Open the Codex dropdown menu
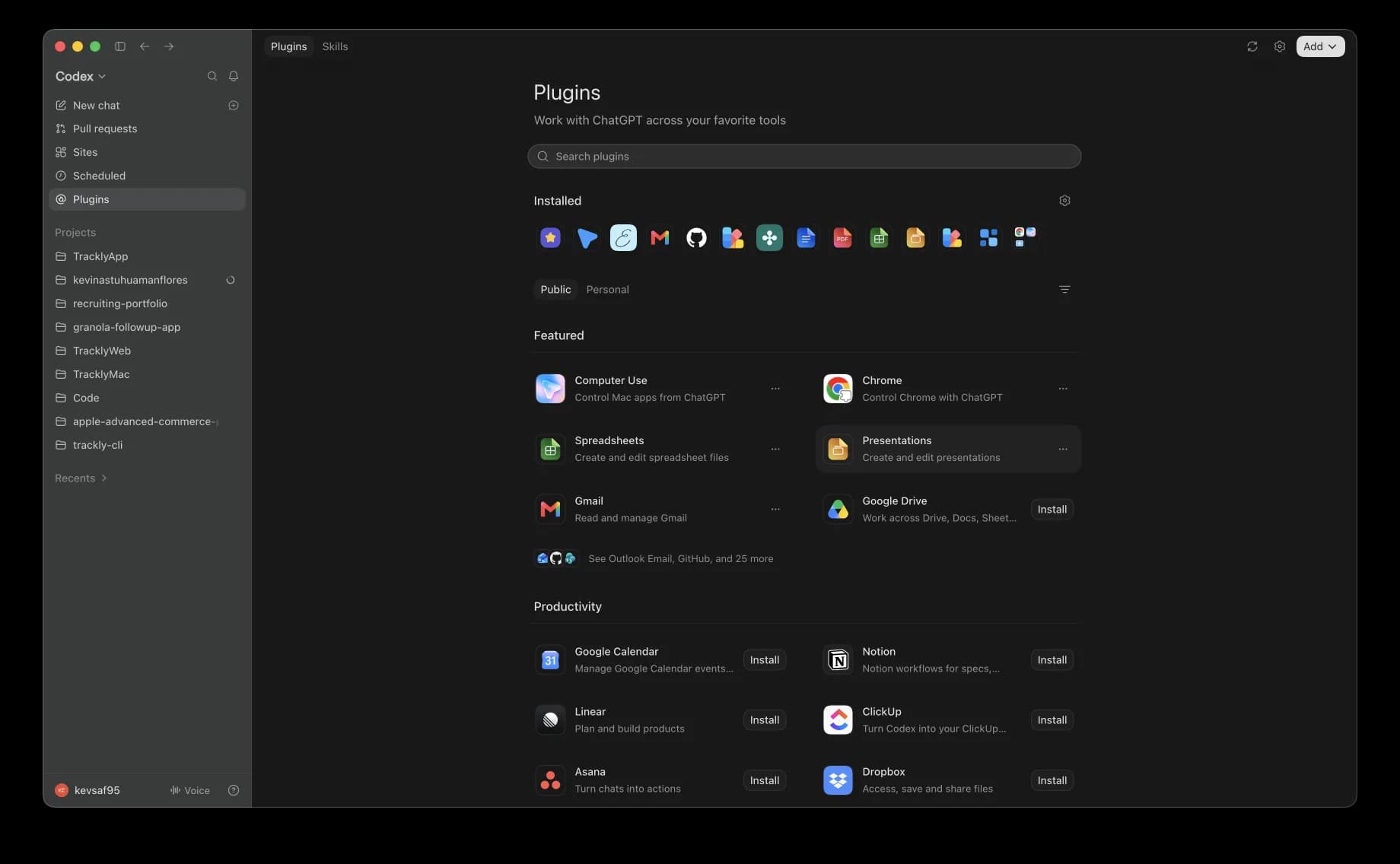This screenshot has height=864, width=1400. pos(81,76)
